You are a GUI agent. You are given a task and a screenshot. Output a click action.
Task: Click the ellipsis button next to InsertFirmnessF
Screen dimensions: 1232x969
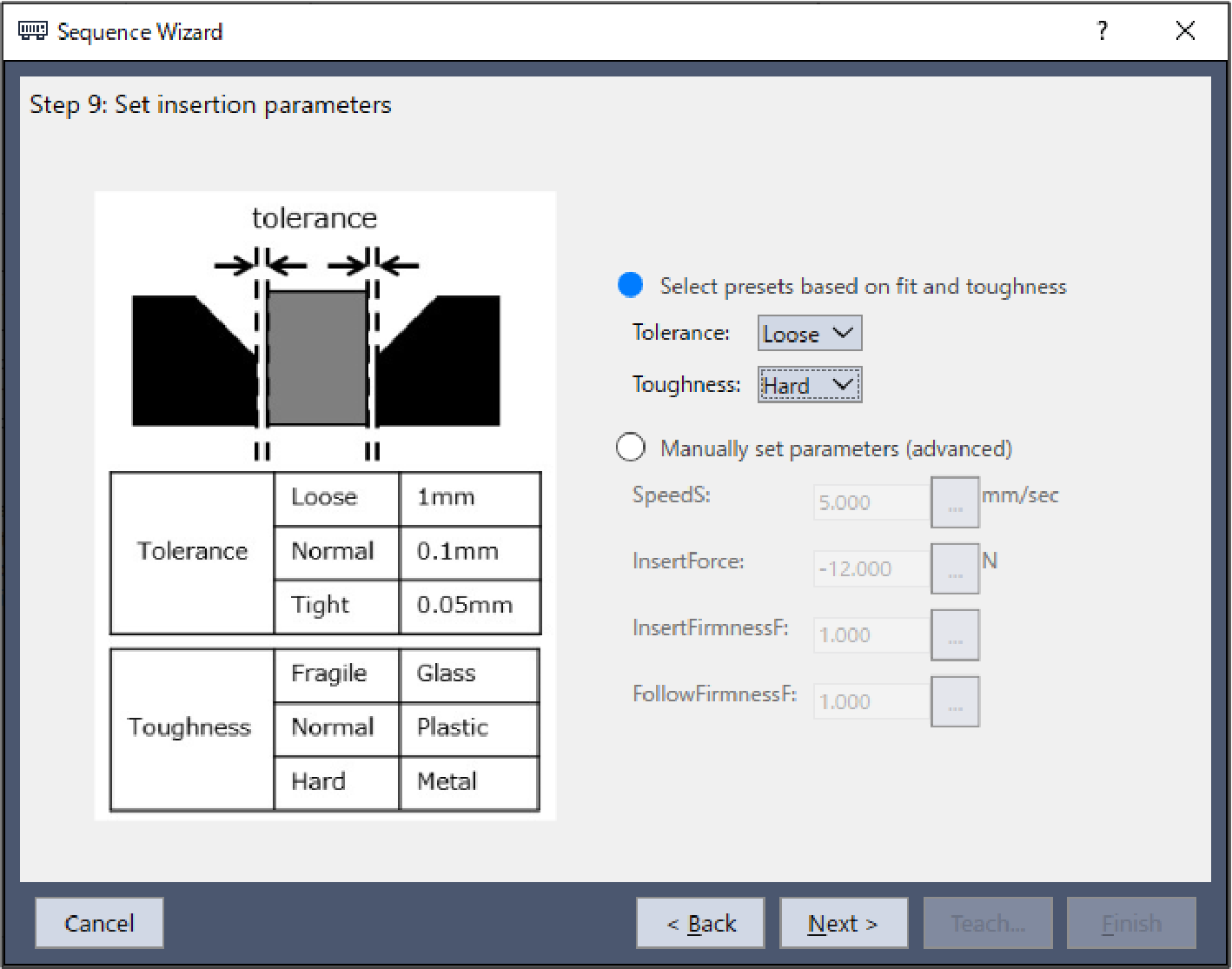[954, 635]
